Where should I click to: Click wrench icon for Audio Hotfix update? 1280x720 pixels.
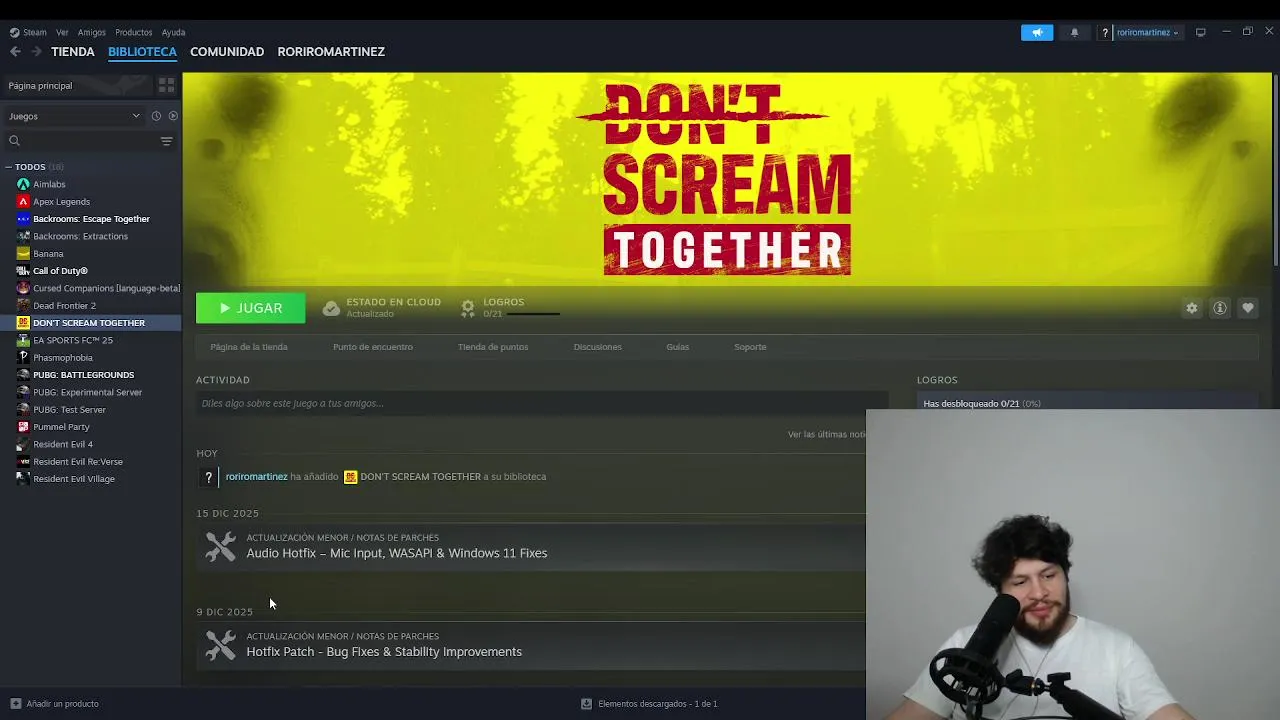[x=220, y=547]
